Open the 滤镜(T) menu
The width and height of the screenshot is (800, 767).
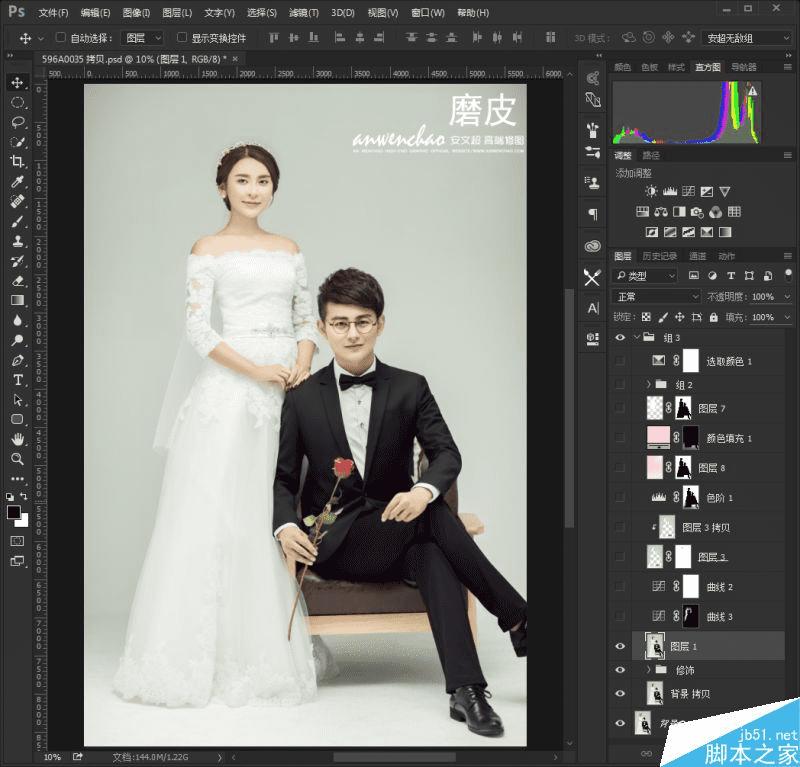[x=303, y=13]
